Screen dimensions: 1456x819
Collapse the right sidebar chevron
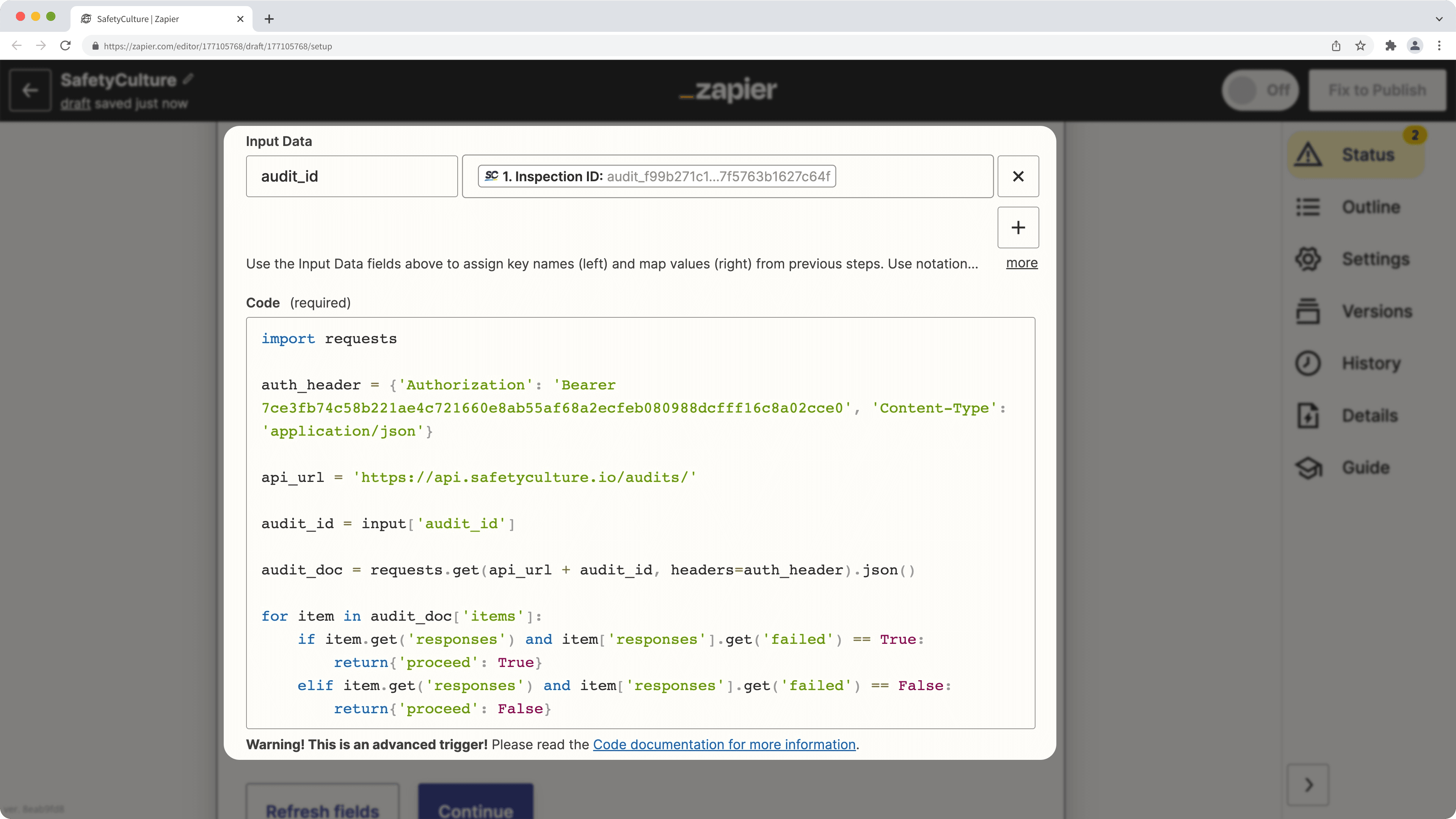coord(1308,784)
